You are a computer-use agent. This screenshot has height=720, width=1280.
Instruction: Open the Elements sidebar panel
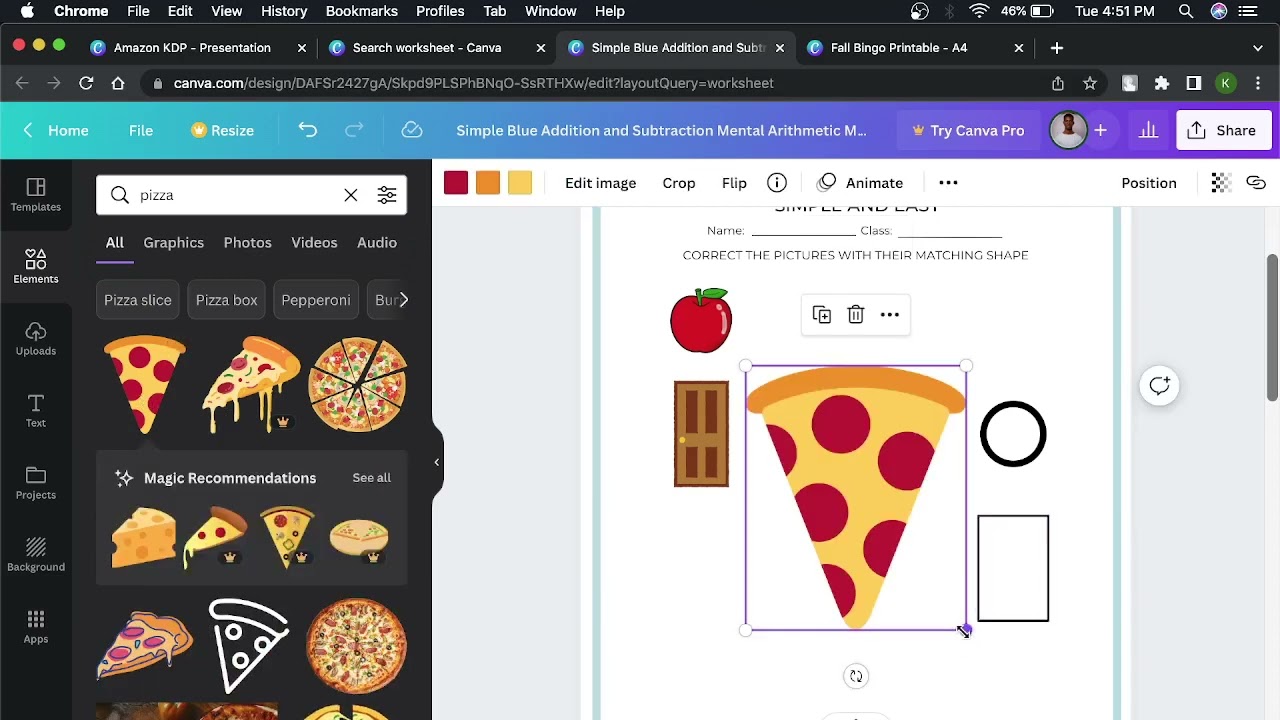click(x=36, y=267)
